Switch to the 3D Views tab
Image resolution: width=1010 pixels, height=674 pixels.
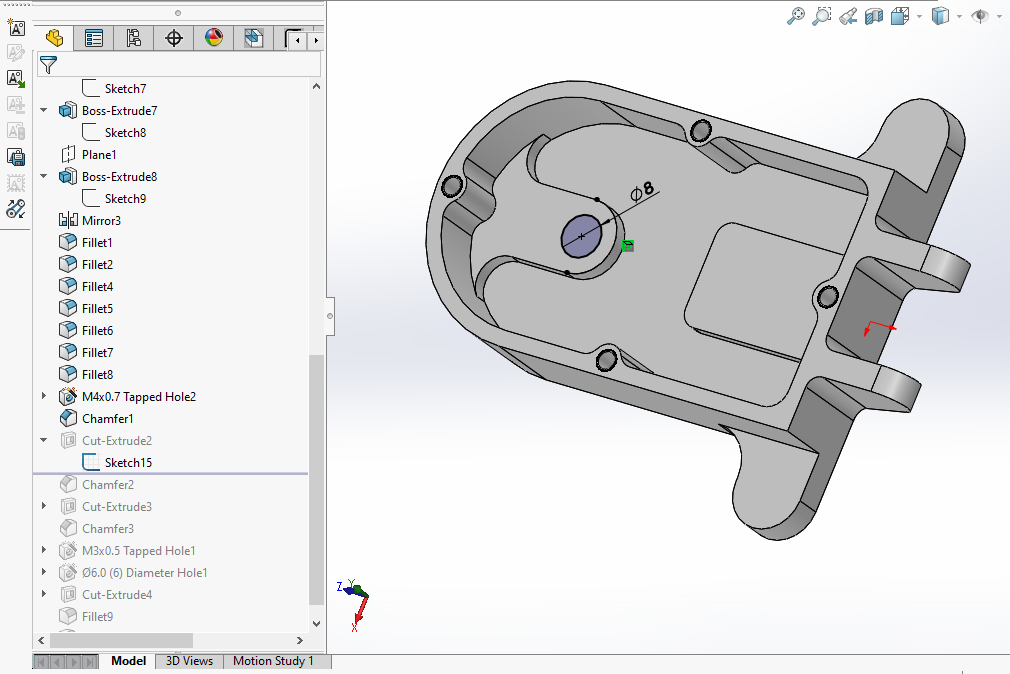pyautogui.click(x=189, y=661)
